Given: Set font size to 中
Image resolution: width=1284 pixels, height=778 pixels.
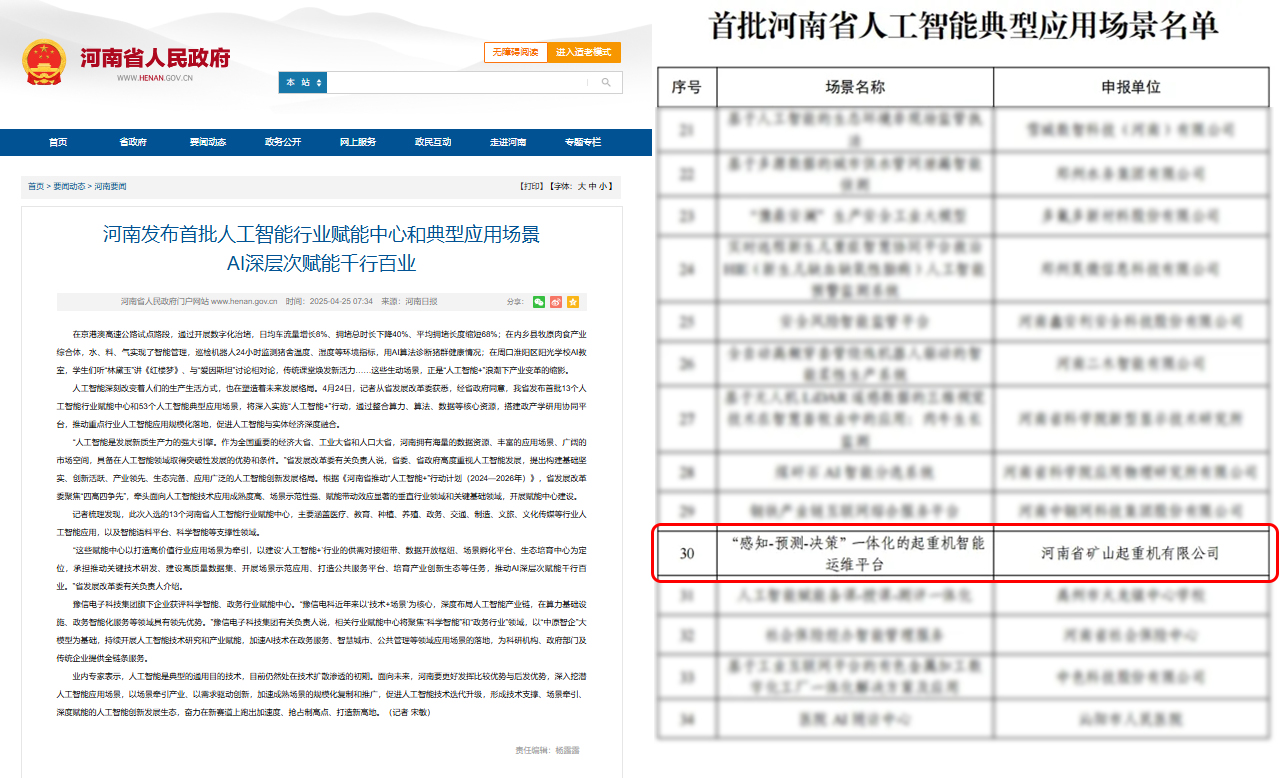Looking at the screenshot, I should [593, 186].
